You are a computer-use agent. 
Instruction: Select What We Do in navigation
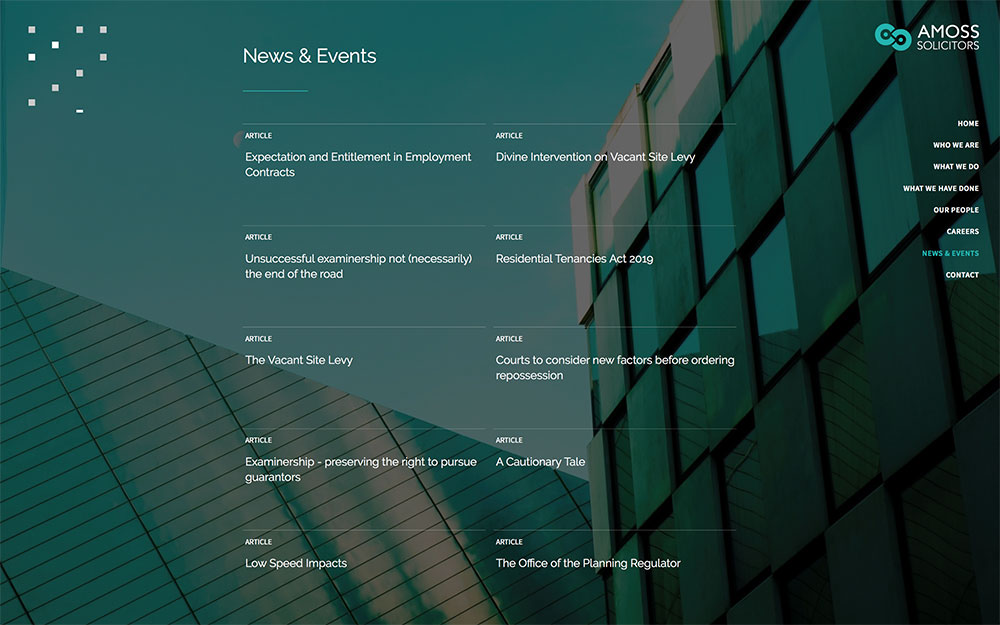pos(955,167)
